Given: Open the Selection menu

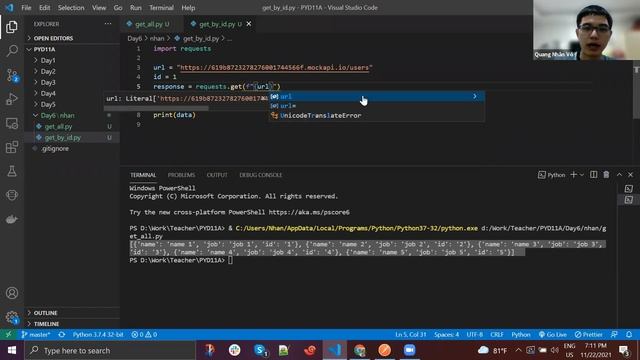Looking at the screenshot, I should click(x=71, y=8).
